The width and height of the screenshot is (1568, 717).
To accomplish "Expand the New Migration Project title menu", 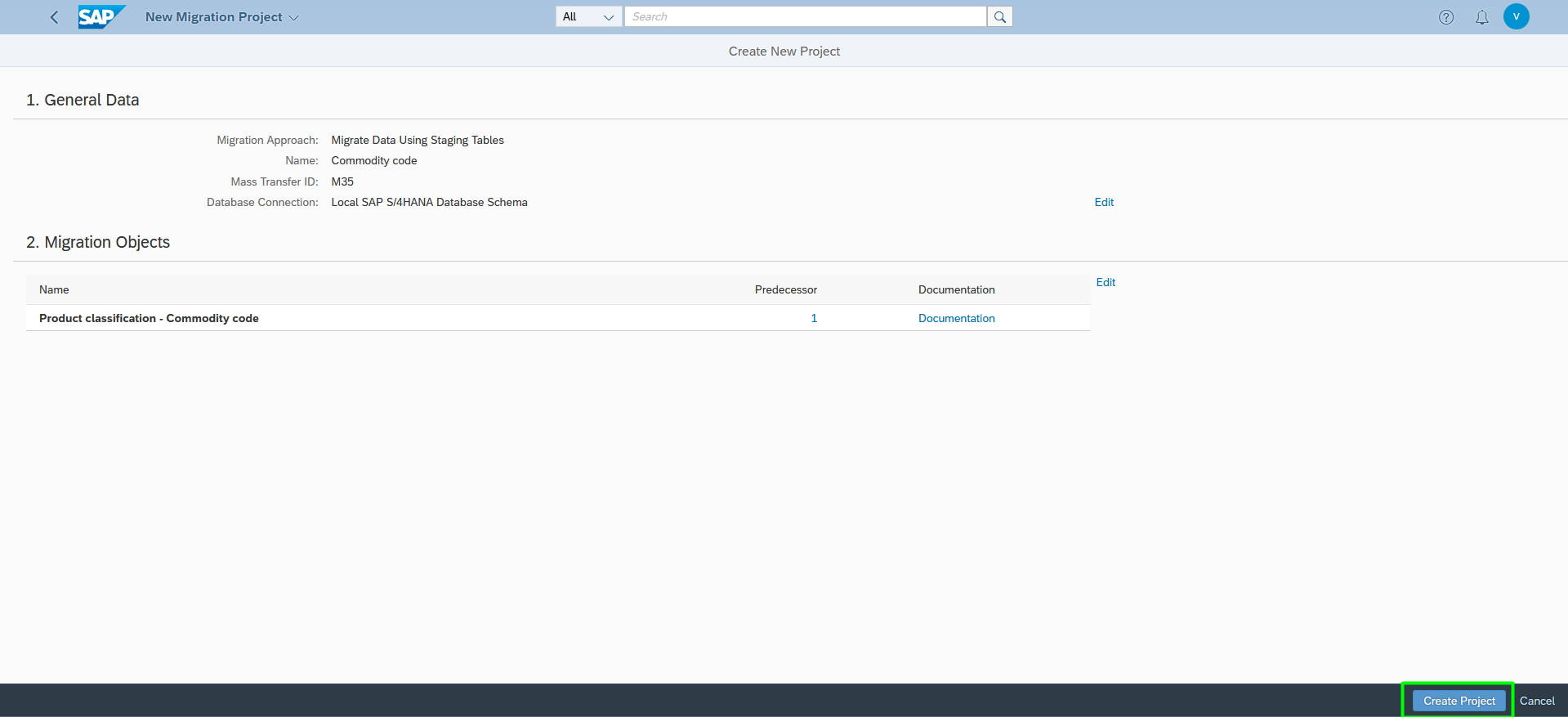I will (x=221, y=17).
